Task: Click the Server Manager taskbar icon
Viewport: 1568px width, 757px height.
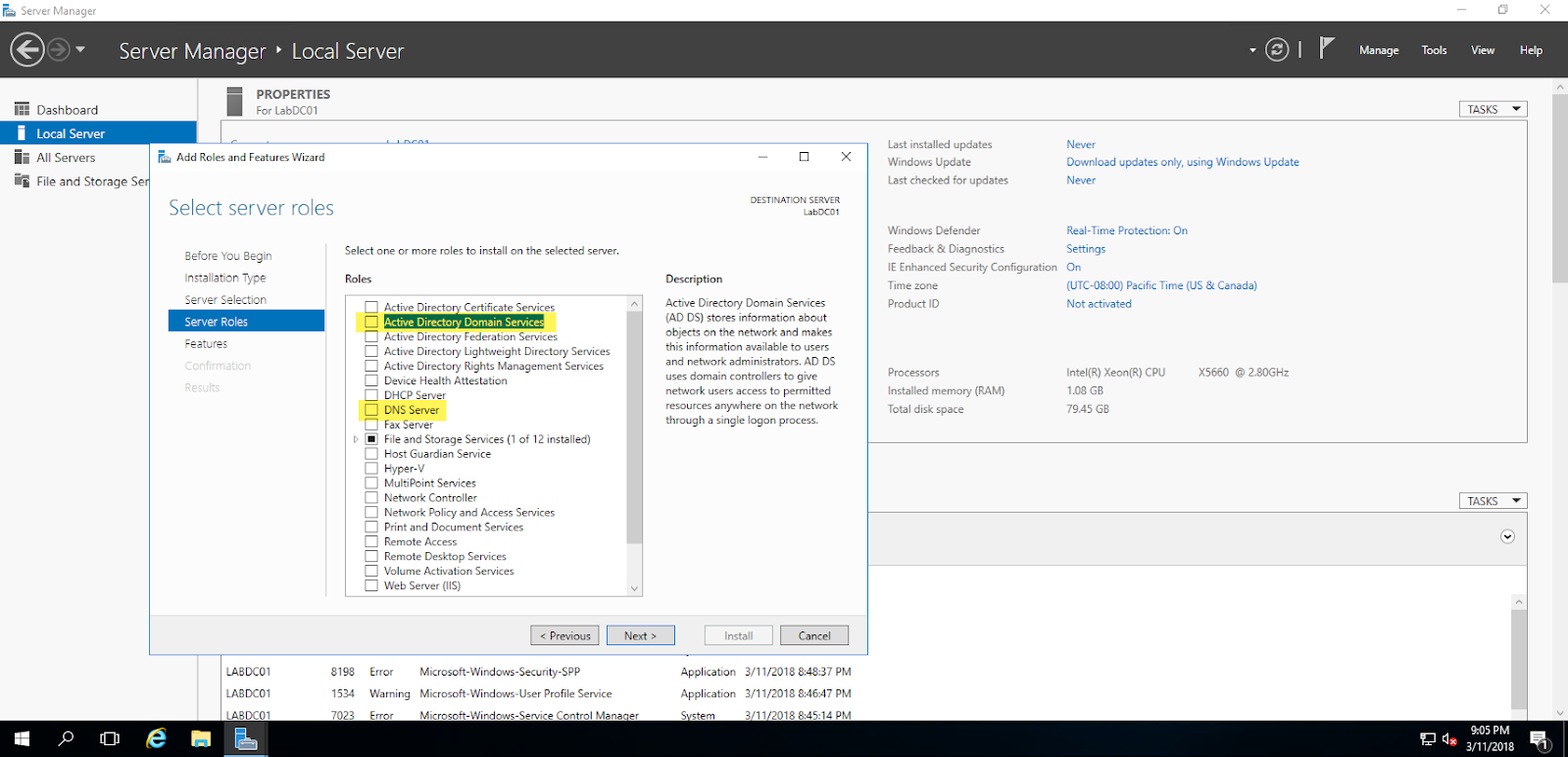Action: (x=246, y=738)
